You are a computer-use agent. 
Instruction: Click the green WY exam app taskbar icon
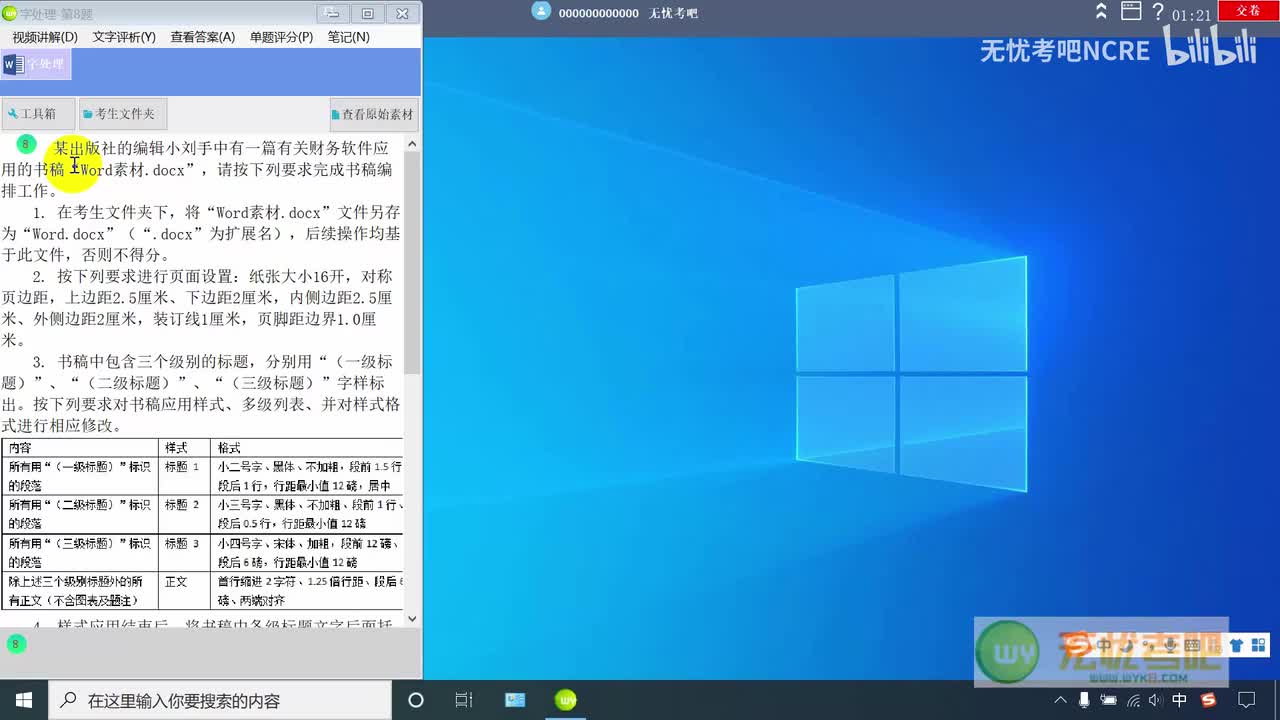(565, 700)
